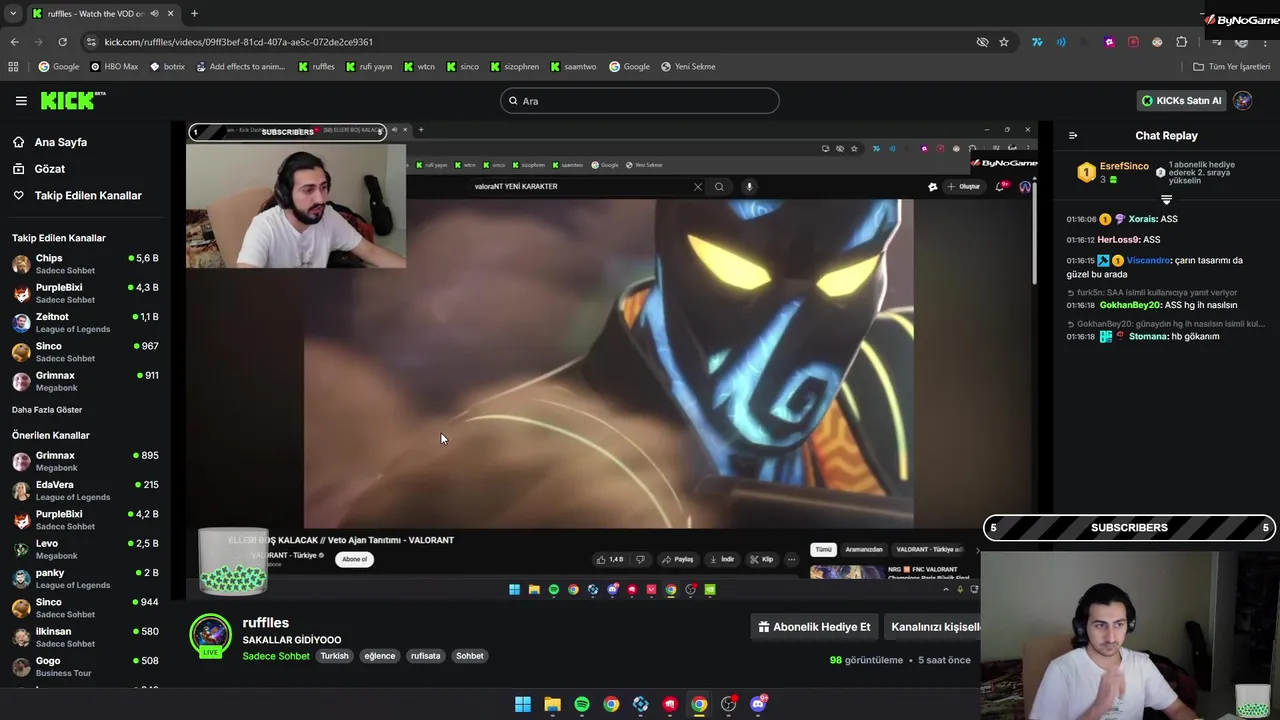1280x720 pixels.
Task: Open the botrix bookmark
Action: [167, 67]
